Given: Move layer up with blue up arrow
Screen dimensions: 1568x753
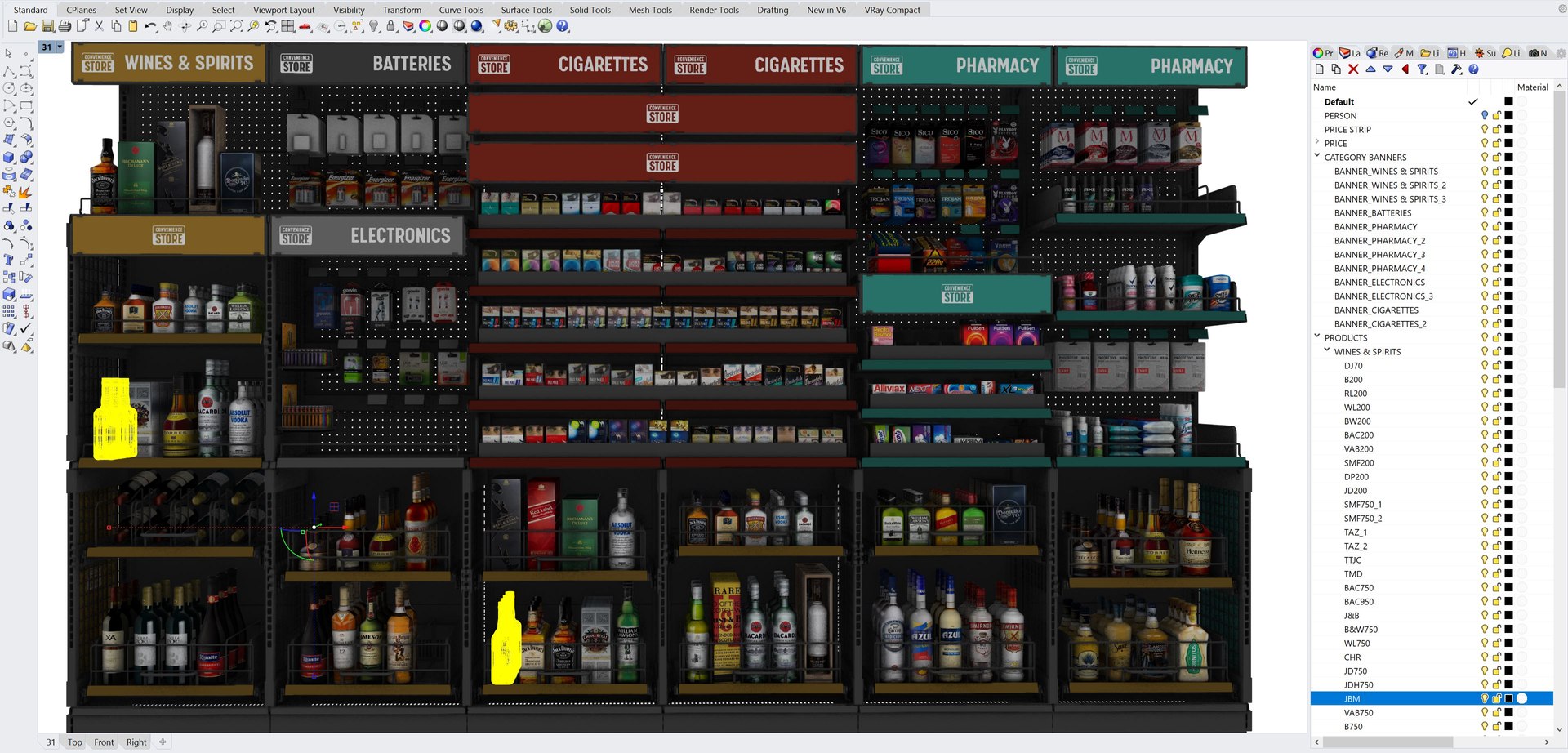Looking at the screenshot, I should click(1370, 69).
